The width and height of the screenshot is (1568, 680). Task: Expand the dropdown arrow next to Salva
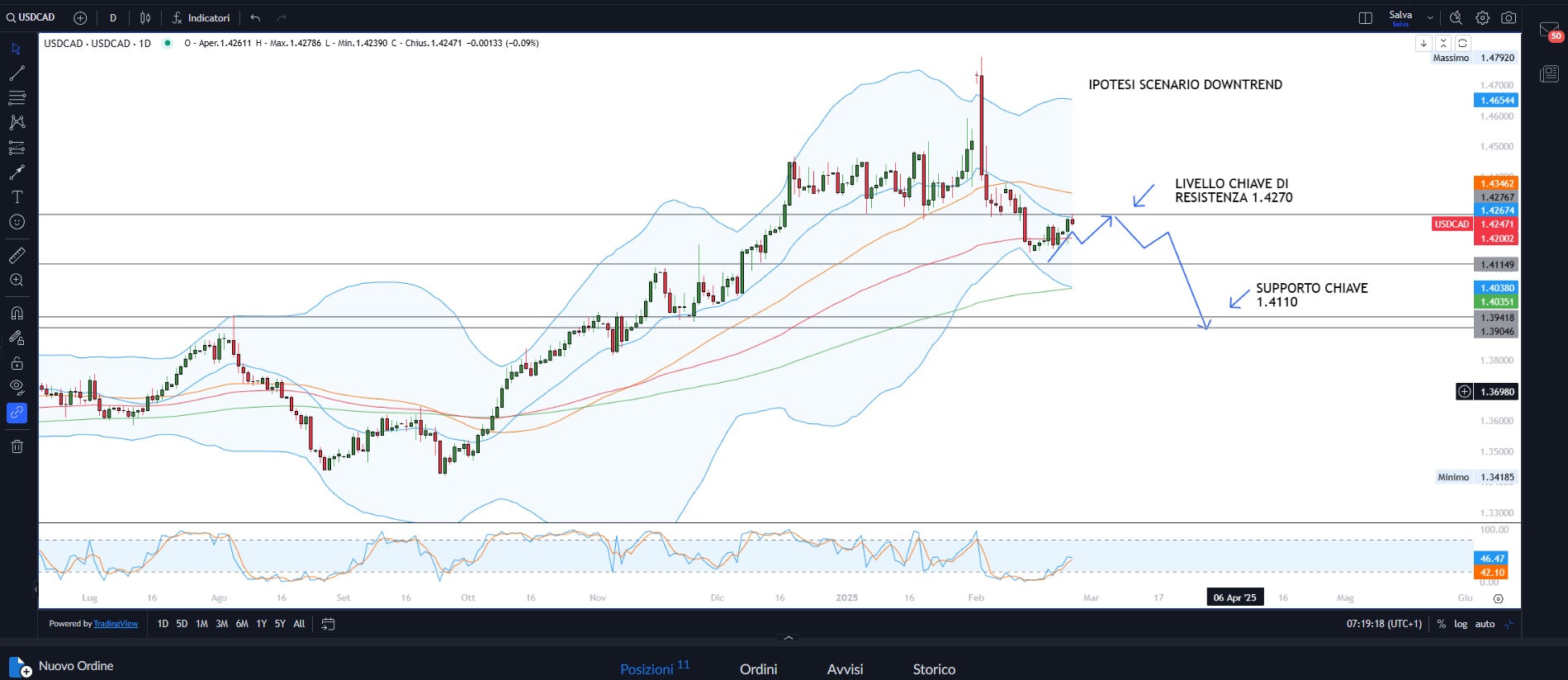(1430, 17)
